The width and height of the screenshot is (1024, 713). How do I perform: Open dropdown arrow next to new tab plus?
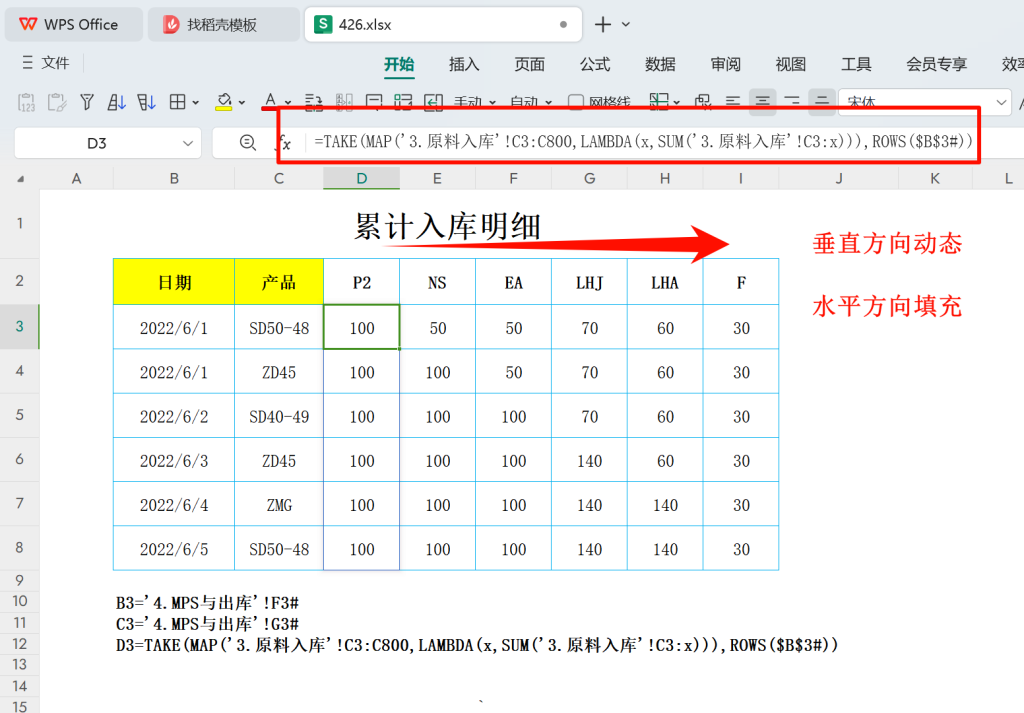[x=626, y=25]
